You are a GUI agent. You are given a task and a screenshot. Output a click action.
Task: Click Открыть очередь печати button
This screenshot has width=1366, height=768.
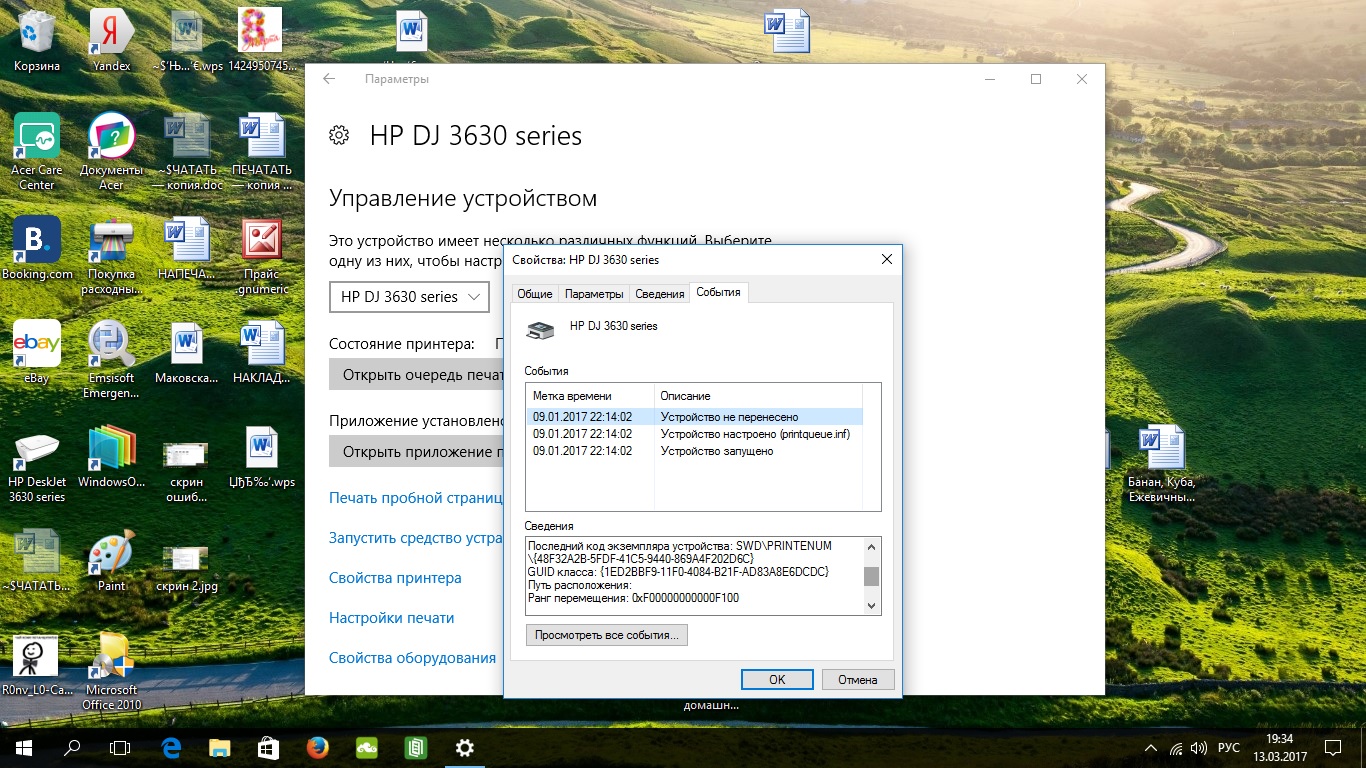click(416, 375)
